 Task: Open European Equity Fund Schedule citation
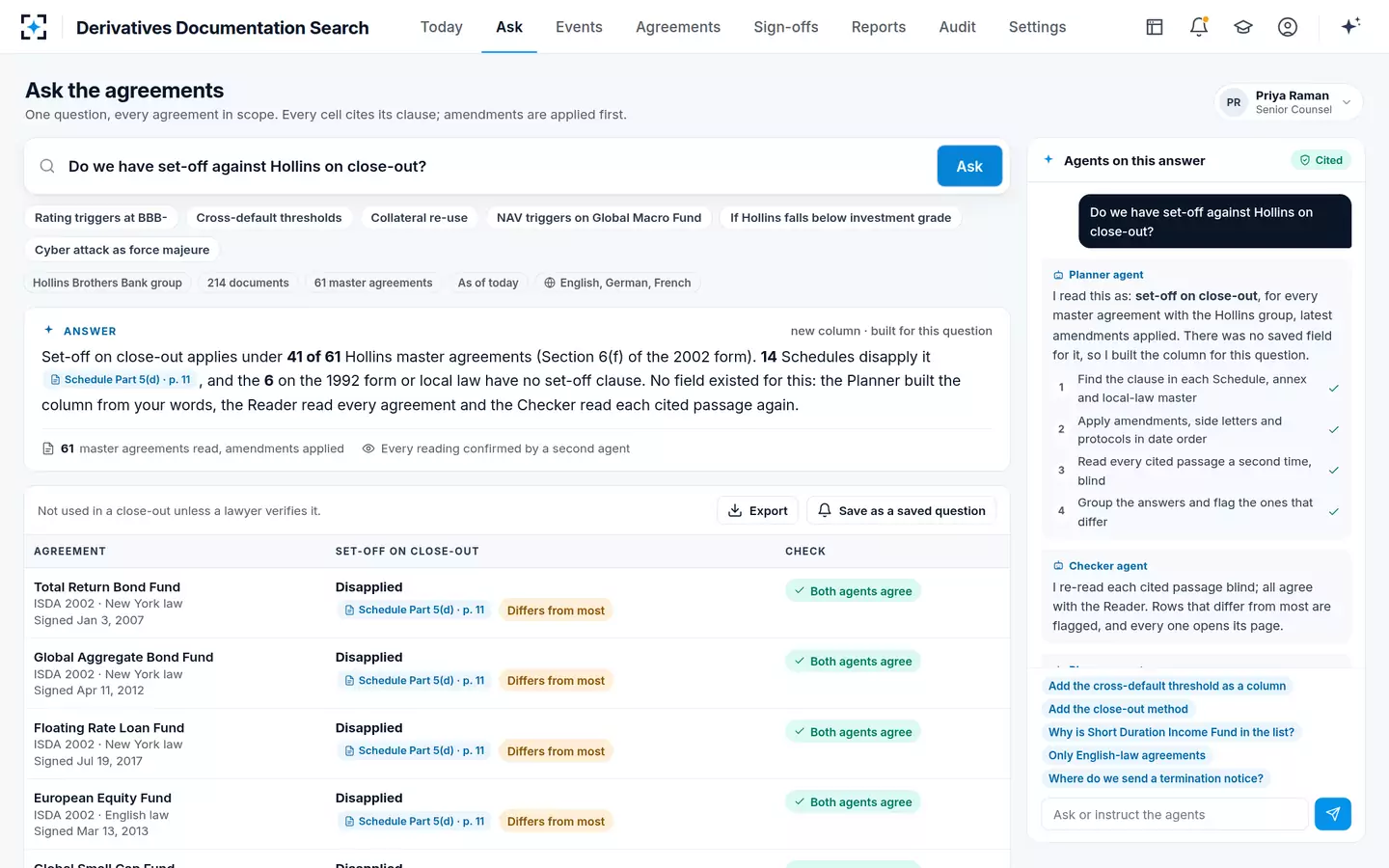coord(415,821)
